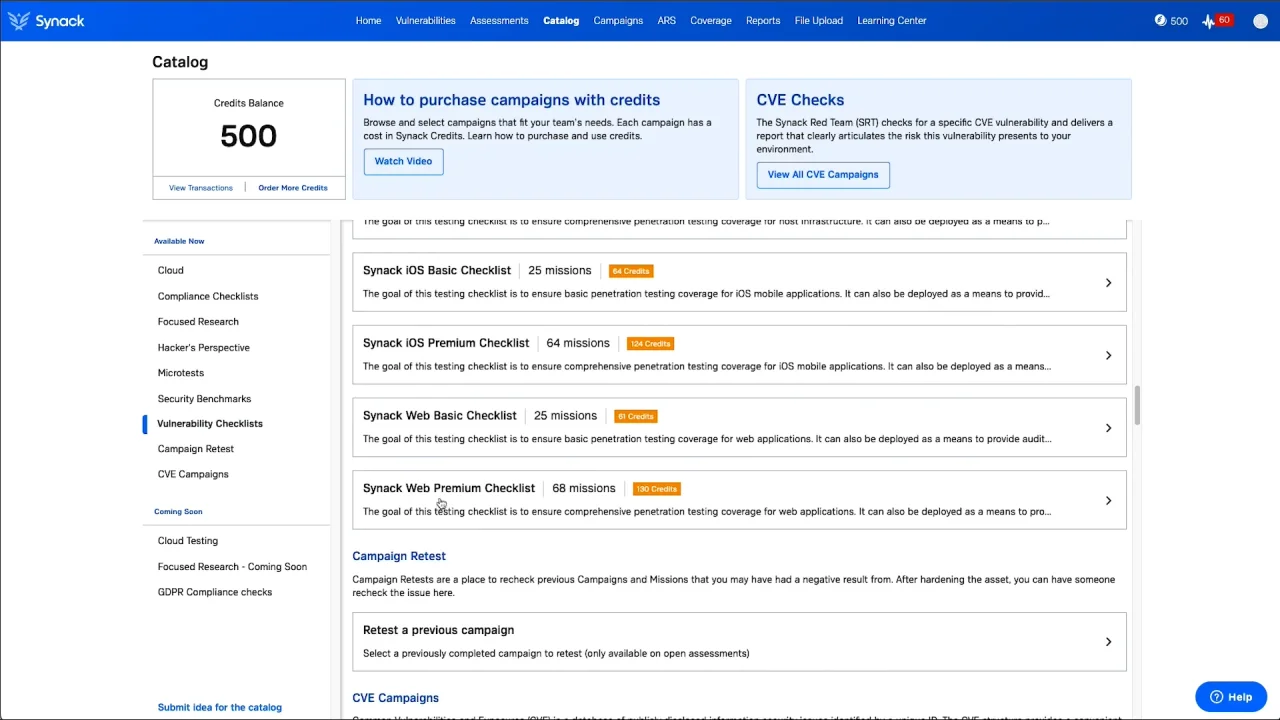Select Campaign Retest in the sidebar

196,448
